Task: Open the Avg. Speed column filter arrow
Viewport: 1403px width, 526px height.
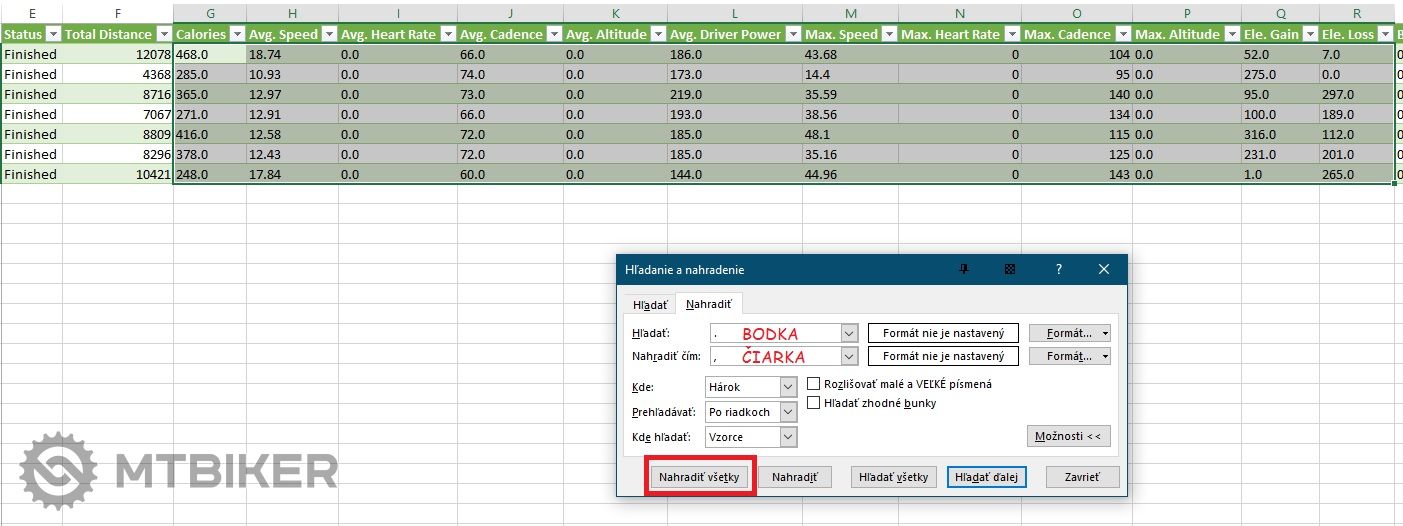Action: coord(328,34)
